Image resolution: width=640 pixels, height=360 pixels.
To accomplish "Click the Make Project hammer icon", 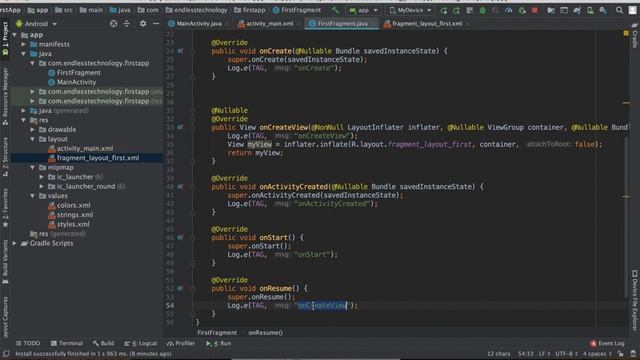I will (x=335, y=10).
